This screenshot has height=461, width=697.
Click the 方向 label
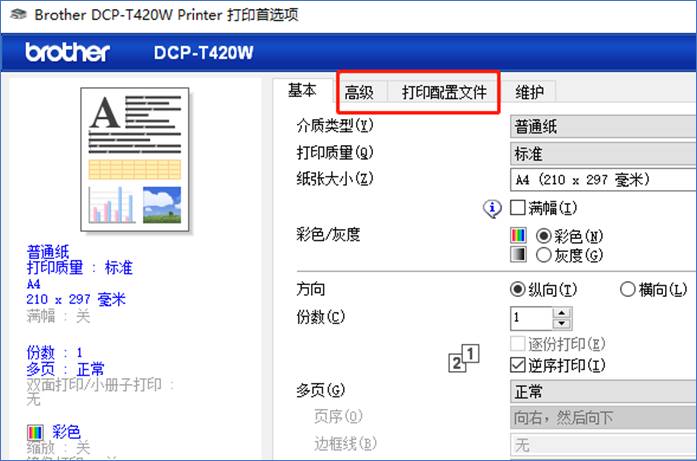311,289
